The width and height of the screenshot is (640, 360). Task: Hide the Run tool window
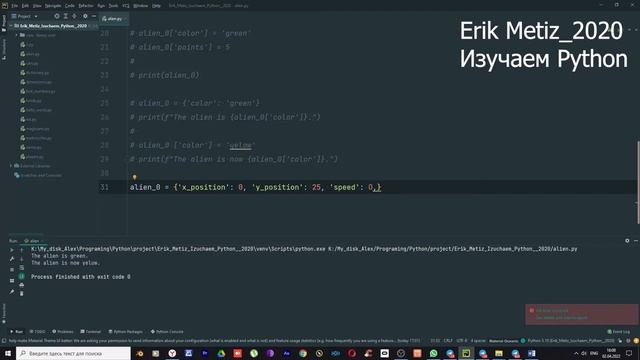coord(636,241)
